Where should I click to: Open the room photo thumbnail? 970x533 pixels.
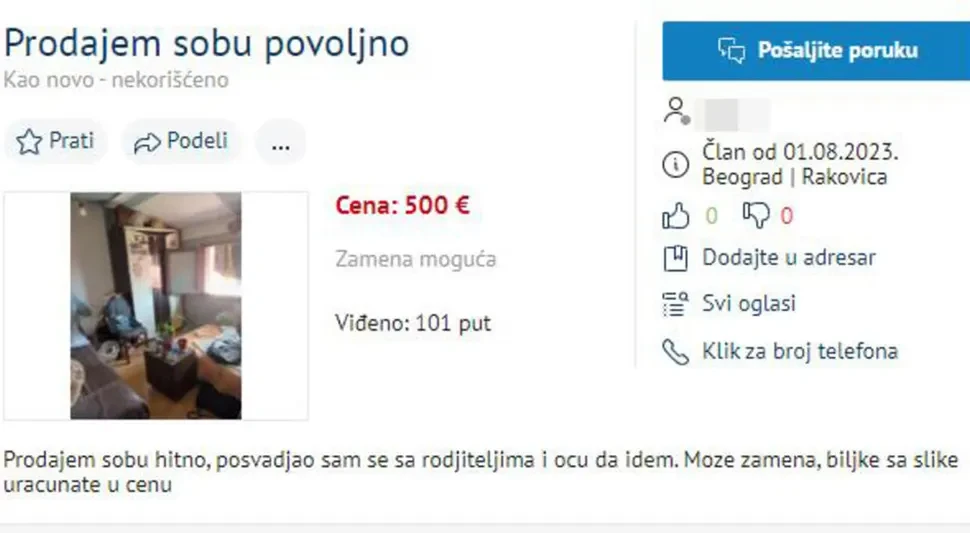click(x=156, y=305)
